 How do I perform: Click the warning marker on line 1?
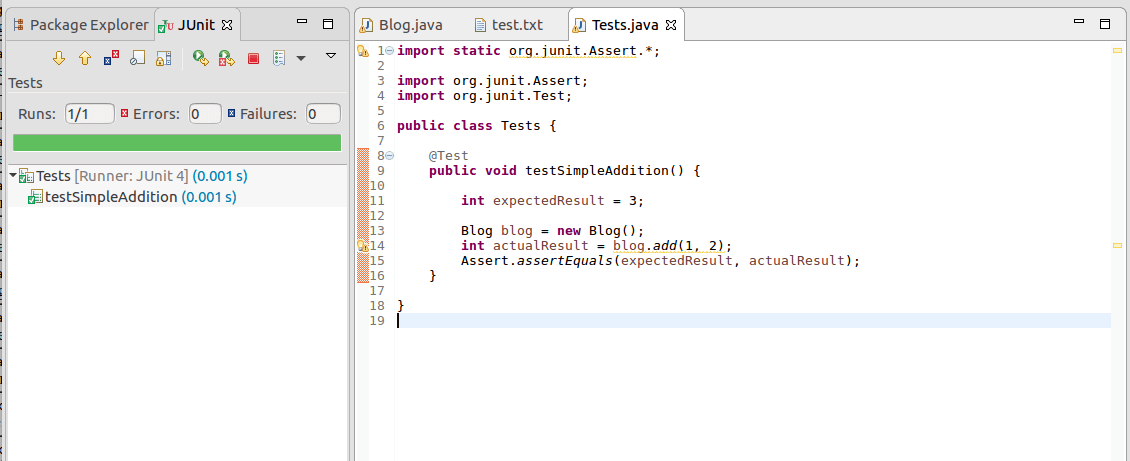coord(363,51)
